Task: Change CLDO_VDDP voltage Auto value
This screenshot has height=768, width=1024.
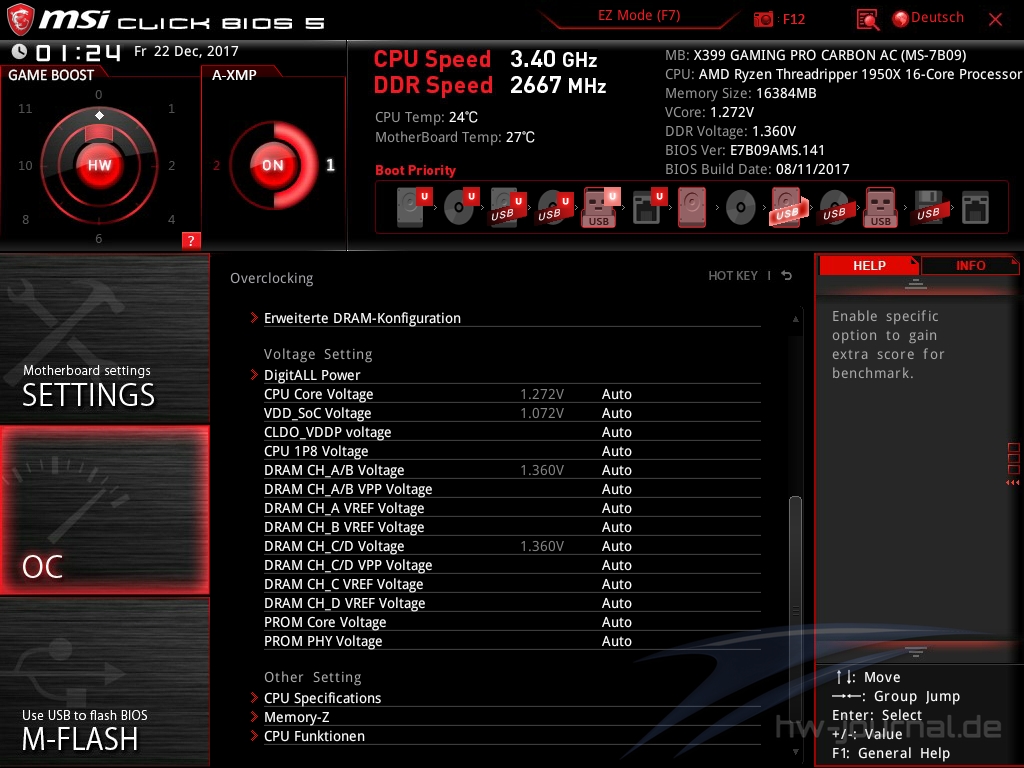Action: pyautogui.click(x=616, y=432)
